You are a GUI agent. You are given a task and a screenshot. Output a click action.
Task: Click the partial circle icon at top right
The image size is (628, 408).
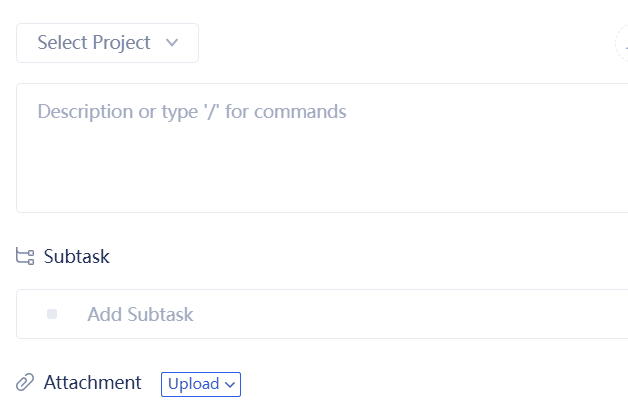(x=622, y=43)
